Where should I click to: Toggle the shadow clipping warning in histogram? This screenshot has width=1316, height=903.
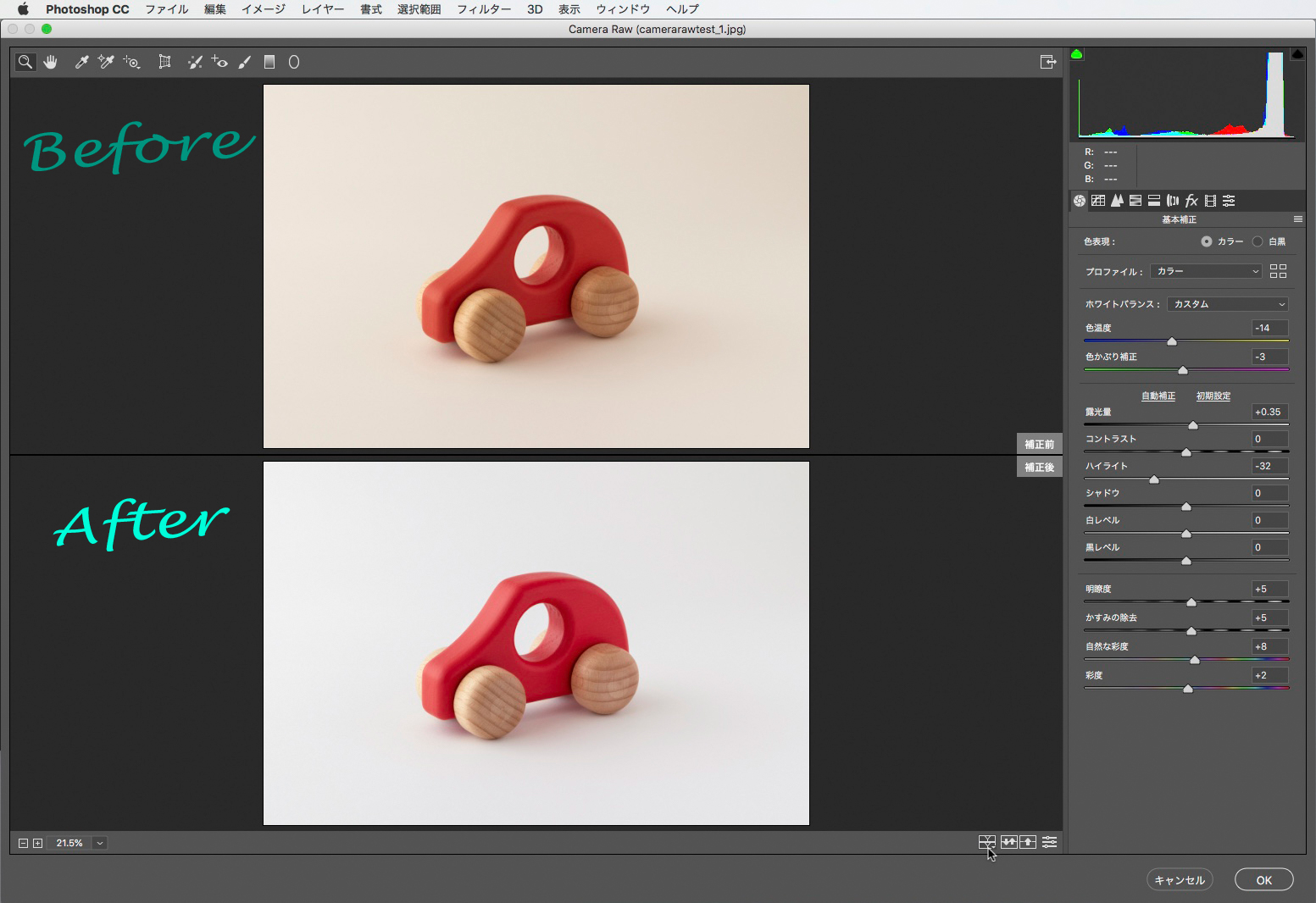(1077, 54)
